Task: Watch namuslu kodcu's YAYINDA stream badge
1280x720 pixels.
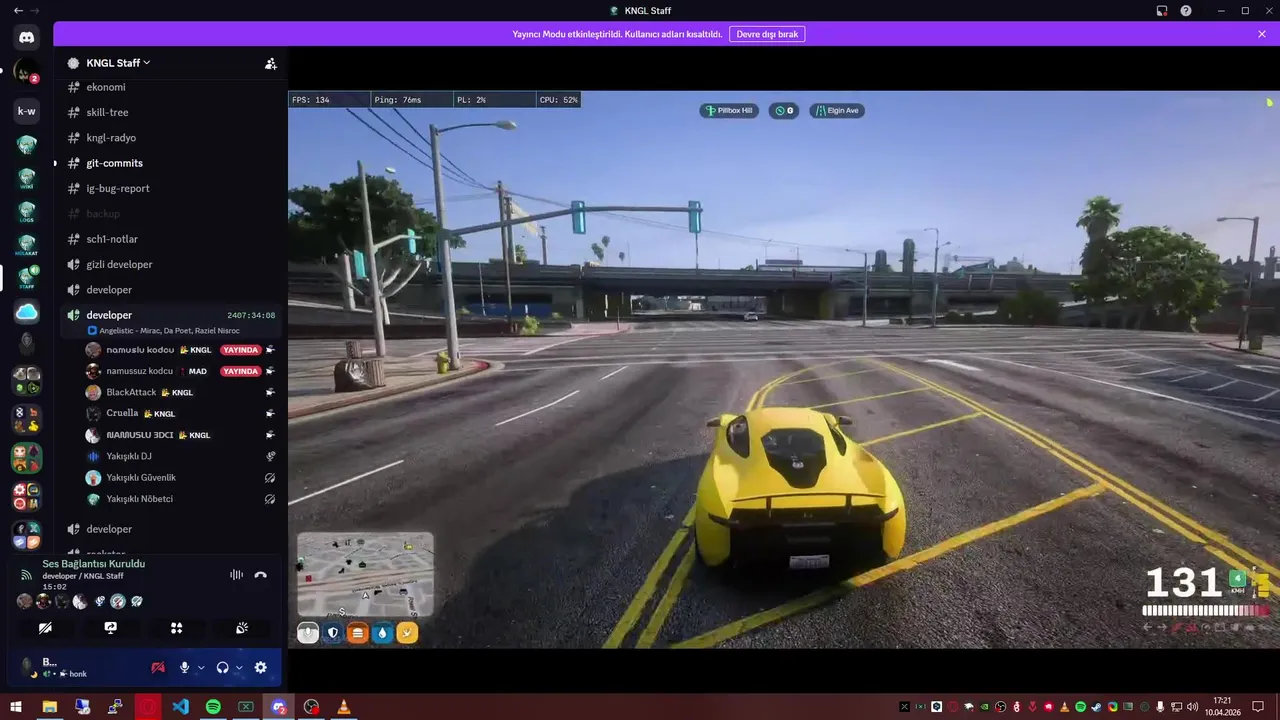Action: click(x=240, y=350)
